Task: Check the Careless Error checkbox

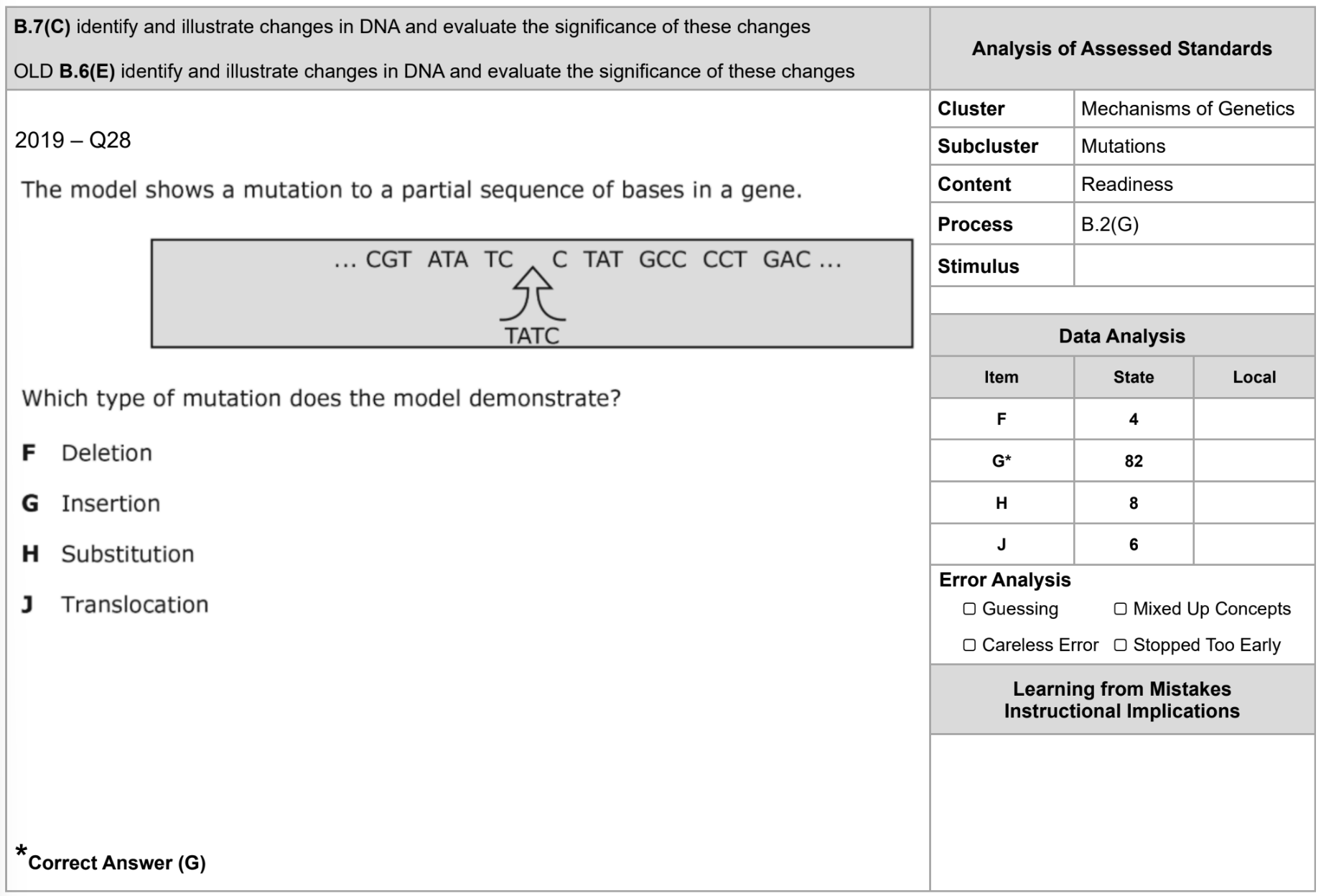Action: [969, 645]
